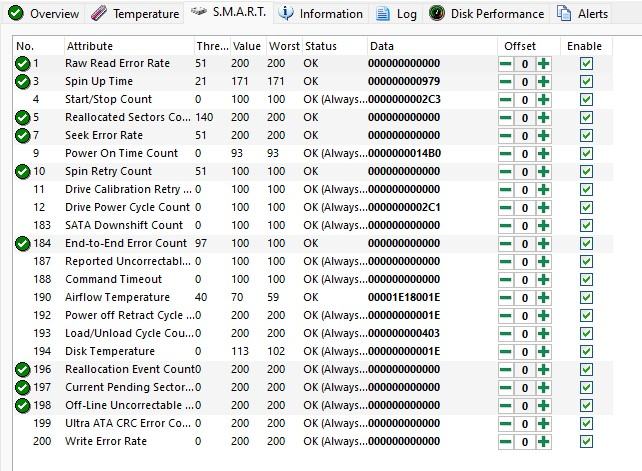Viewport: 642px width, 471px height.
Task: Click offset value field for Spin Retry Count
Action: click(524, 172)
